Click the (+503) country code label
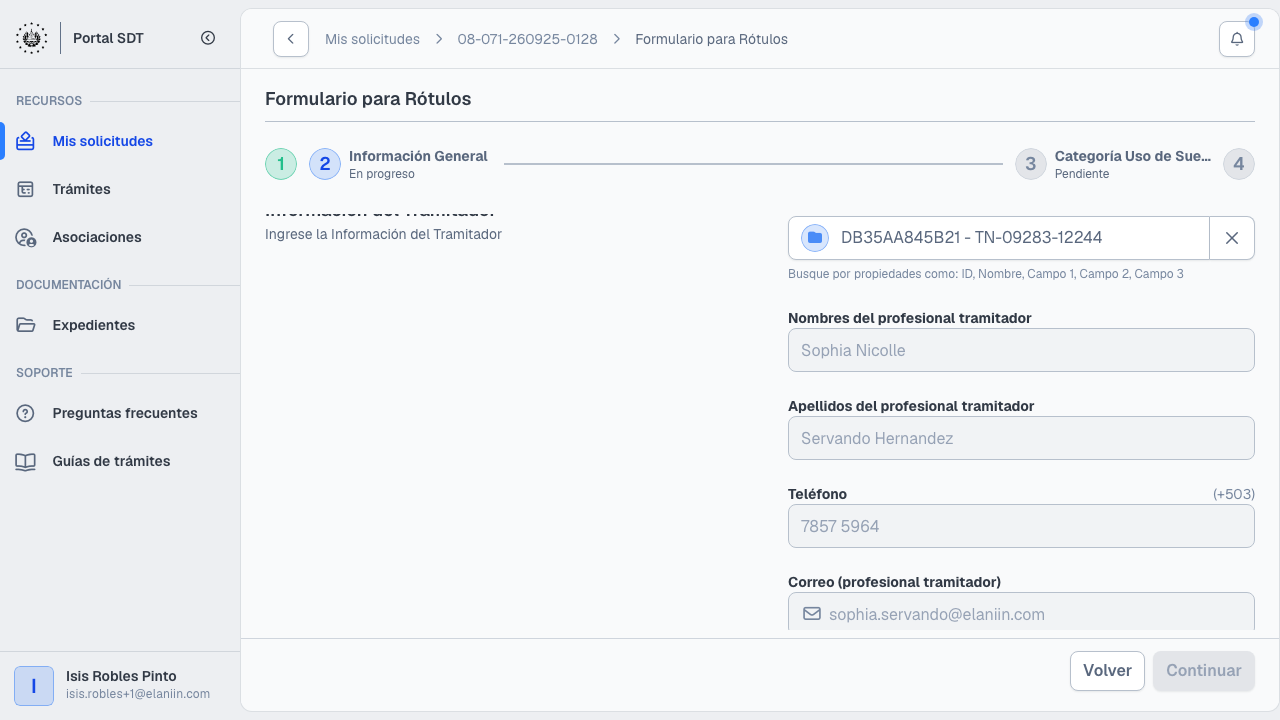 pos(1234,494)
